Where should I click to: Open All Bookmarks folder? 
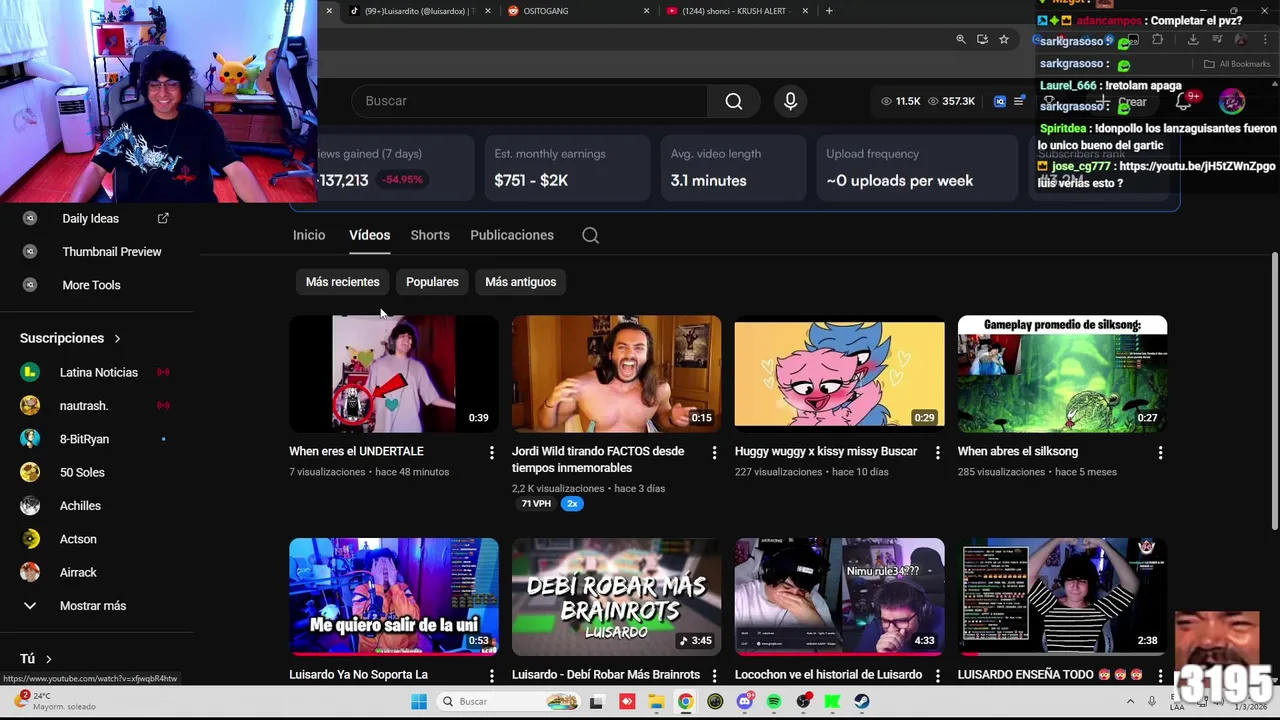click(x=1237, y=64)
